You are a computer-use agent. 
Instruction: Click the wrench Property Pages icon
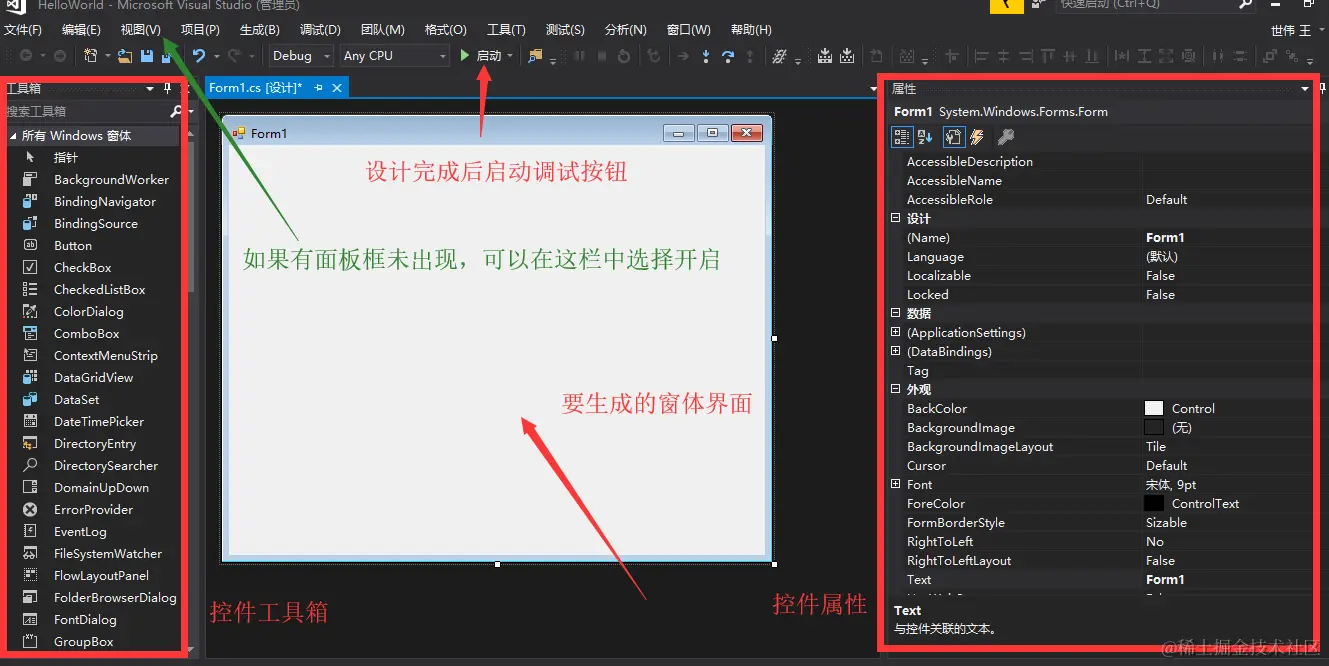click(1006, 137)
